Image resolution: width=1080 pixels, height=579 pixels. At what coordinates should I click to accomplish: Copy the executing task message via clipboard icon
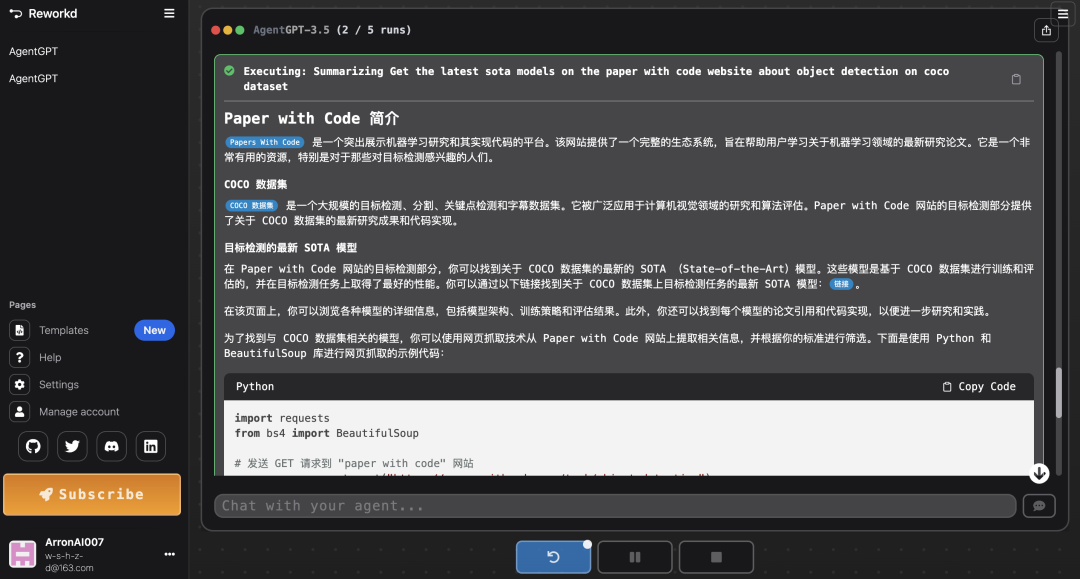1016,79
